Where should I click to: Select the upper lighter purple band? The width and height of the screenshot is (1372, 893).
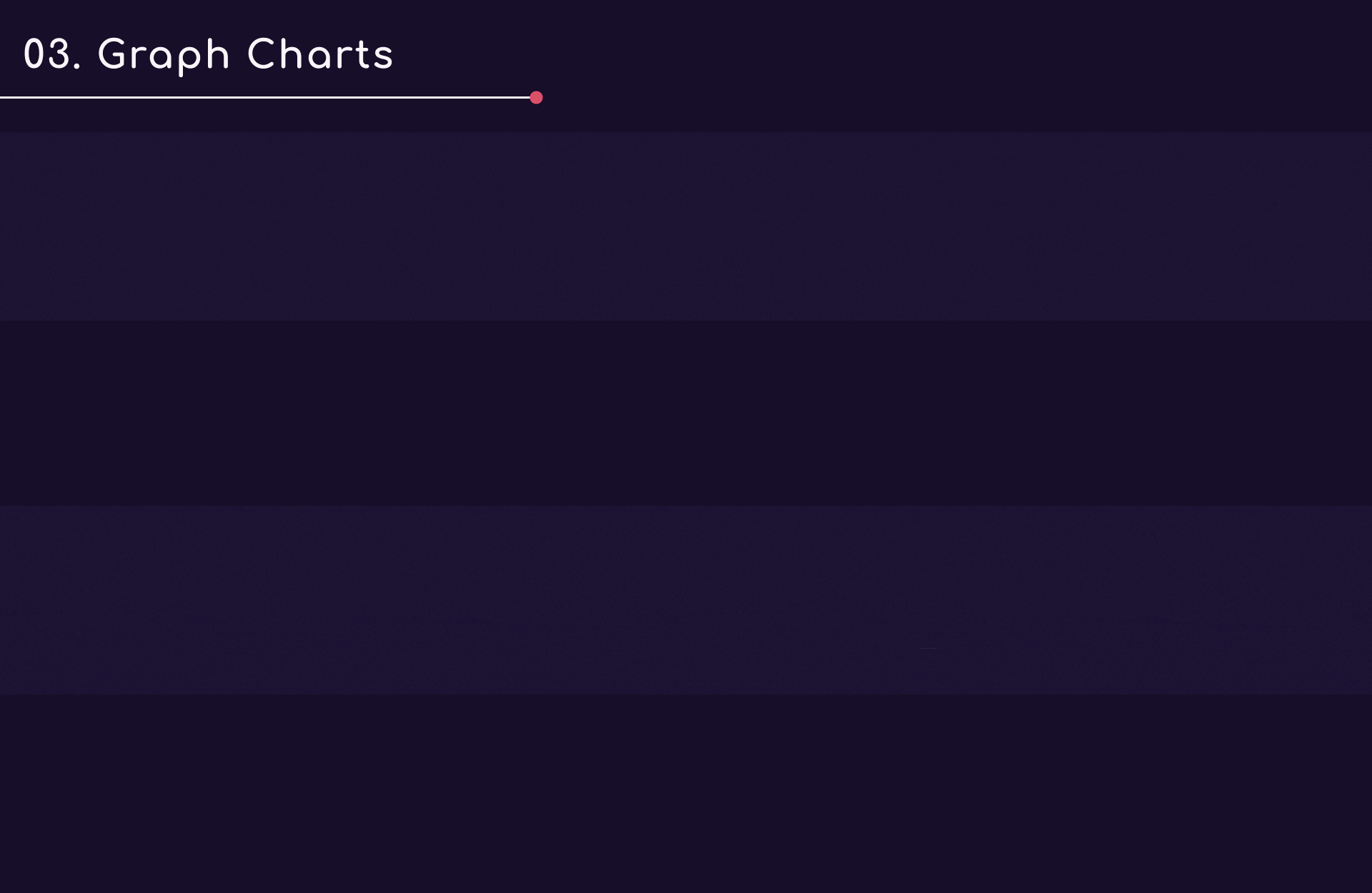[686, 226]
